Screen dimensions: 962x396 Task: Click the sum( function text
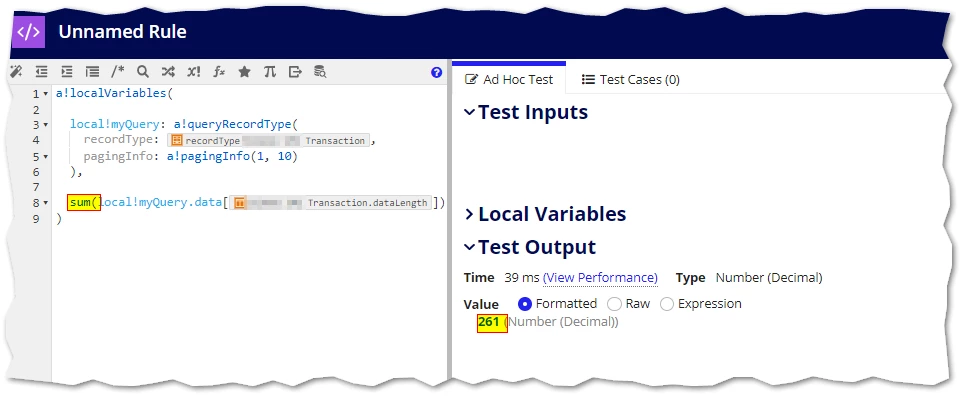pos(83,202)
